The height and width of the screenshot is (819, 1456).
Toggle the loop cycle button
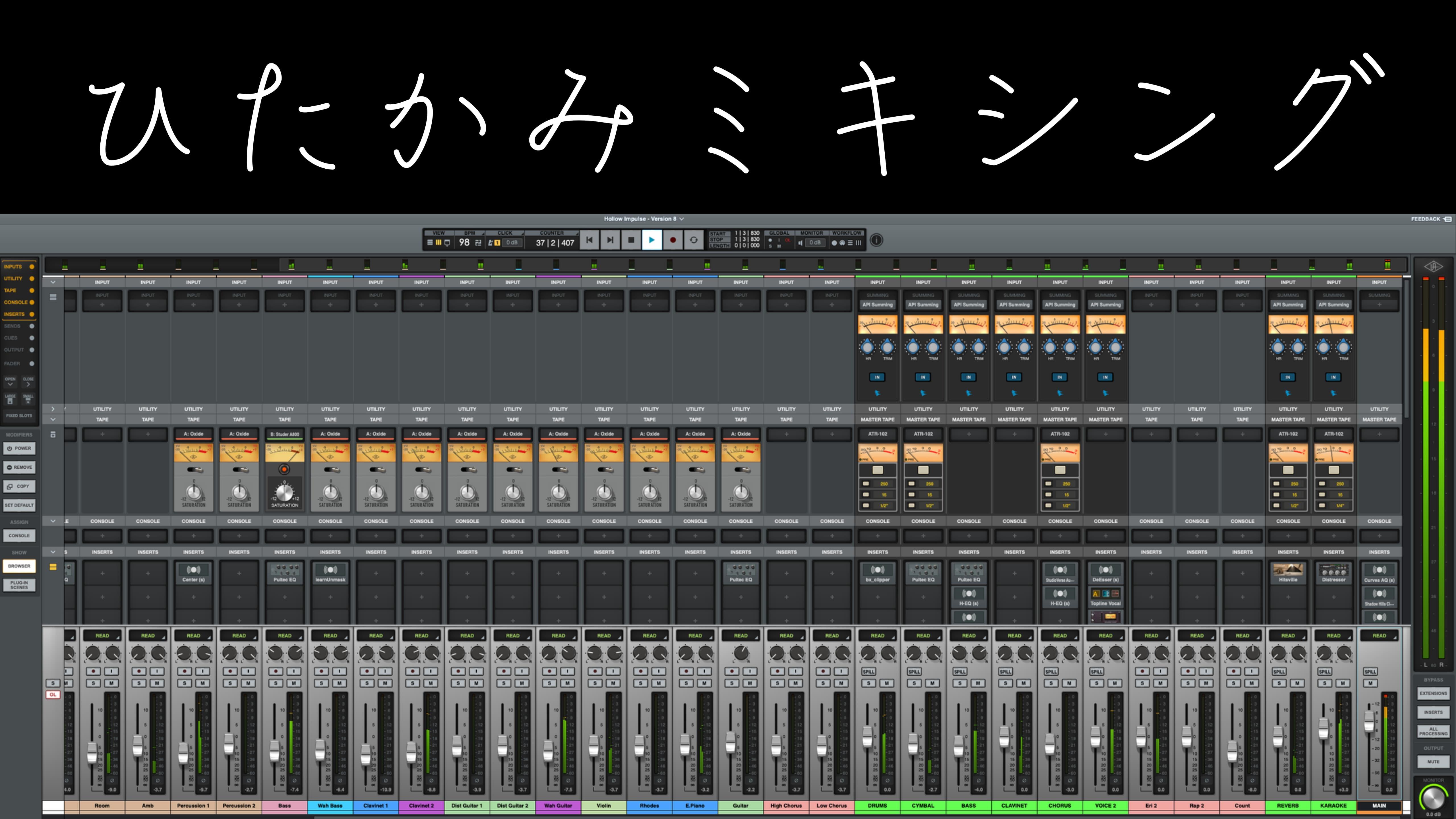coord(694,240)
